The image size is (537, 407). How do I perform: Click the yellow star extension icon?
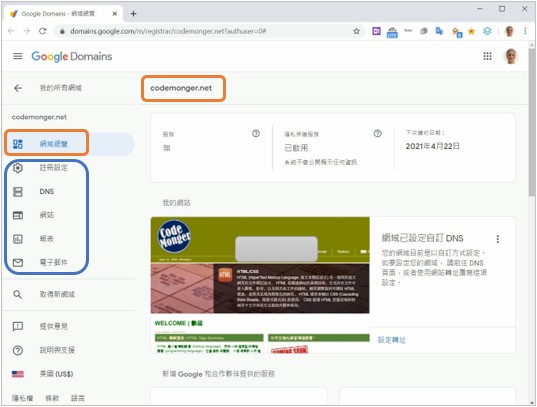point(471,31)
